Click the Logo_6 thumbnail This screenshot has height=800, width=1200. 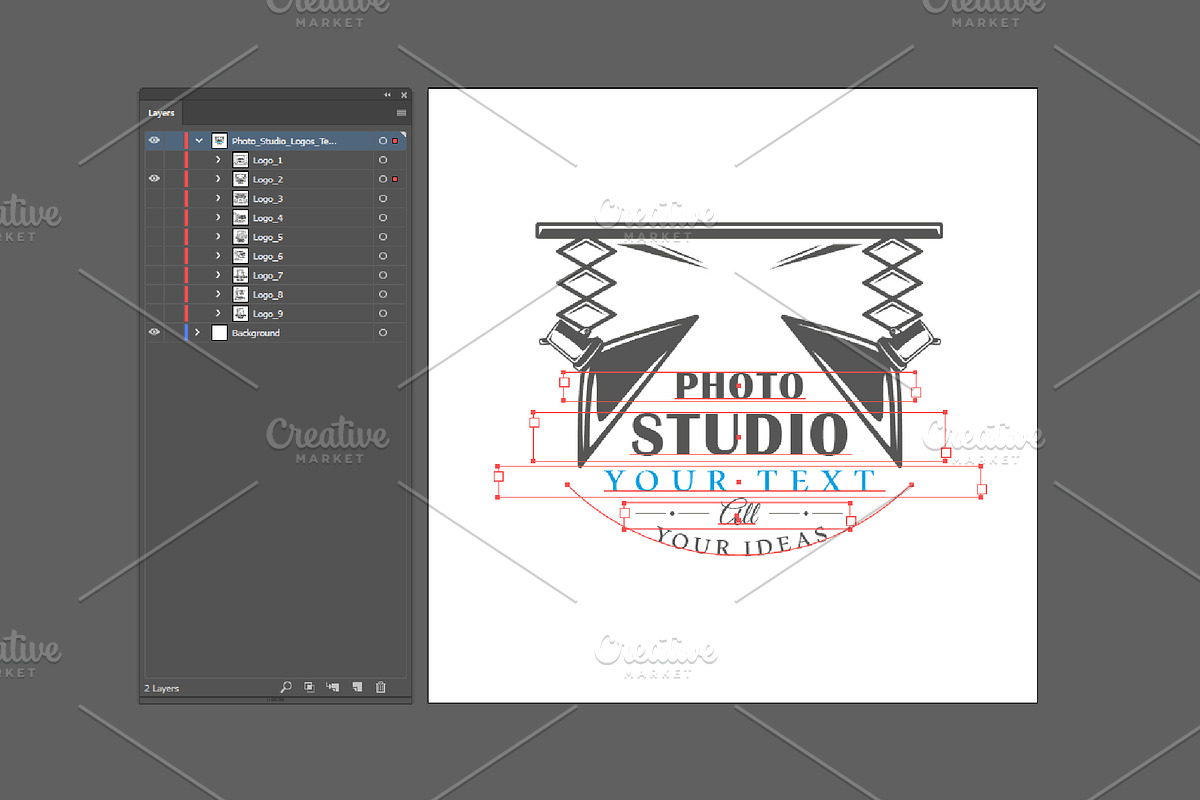[240, 256]
